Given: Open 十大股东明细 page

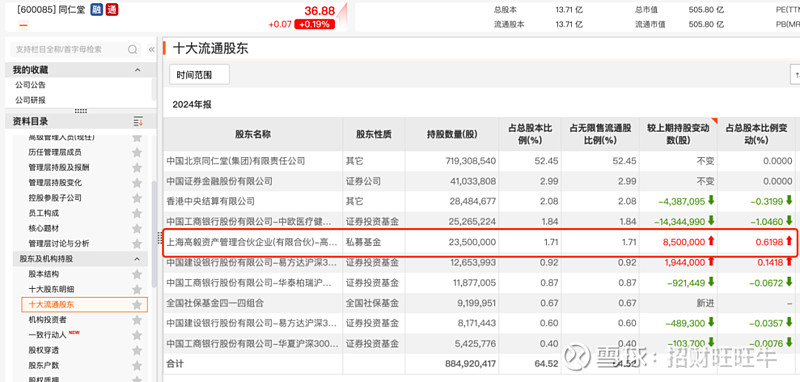Looking at the screenshot, I should click(x=51, y=289).
